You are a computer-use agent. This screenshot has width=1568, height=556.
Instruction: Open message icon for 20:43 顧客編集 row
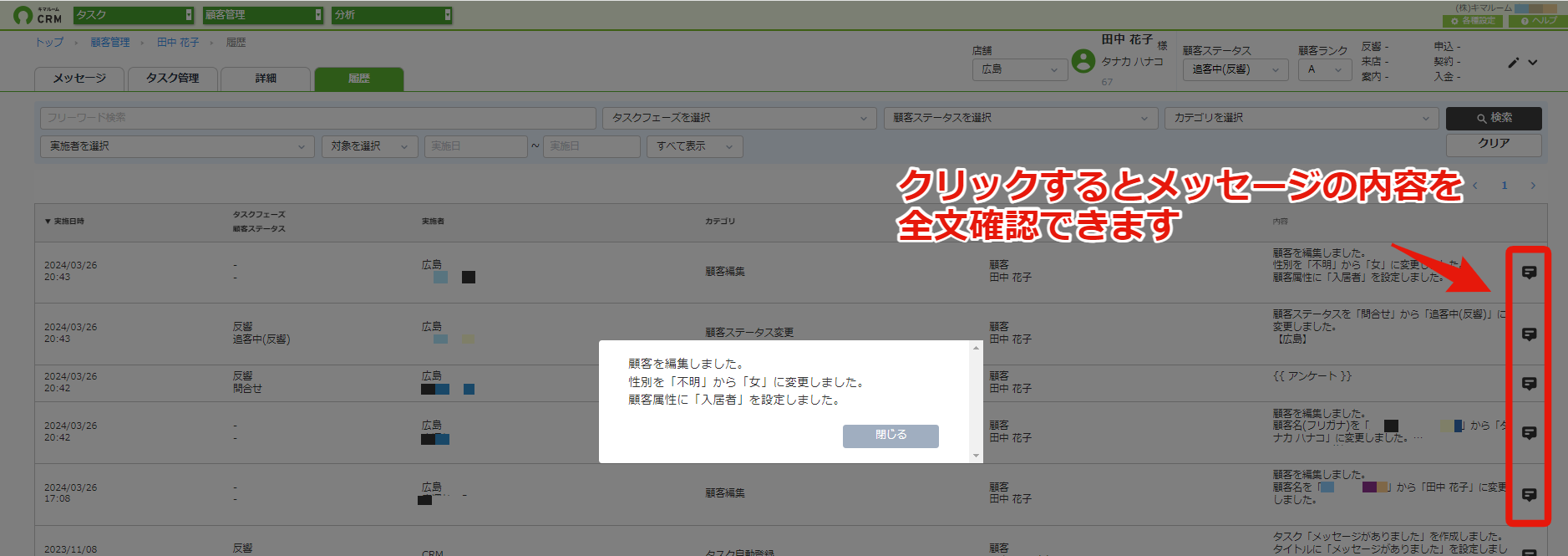(x=1529, y=273)
